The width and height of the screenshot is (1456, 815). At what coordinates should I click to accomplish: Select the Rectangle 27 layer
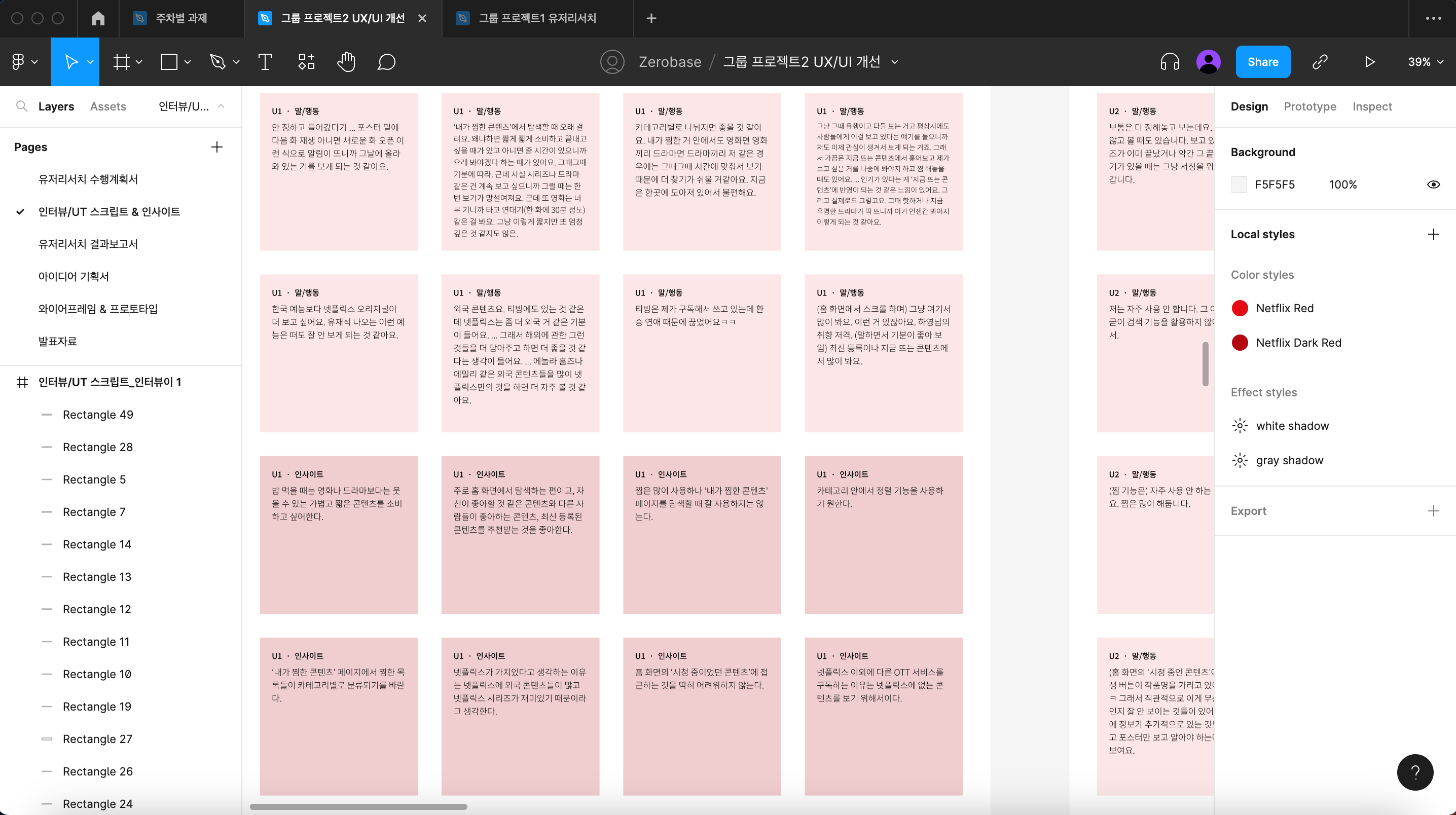coord(97,738)
